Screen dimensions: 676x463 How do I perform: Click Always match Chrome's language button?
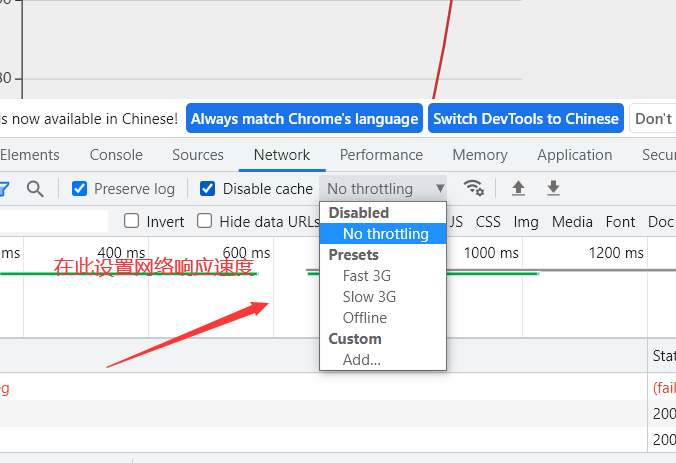pos(304,118)
